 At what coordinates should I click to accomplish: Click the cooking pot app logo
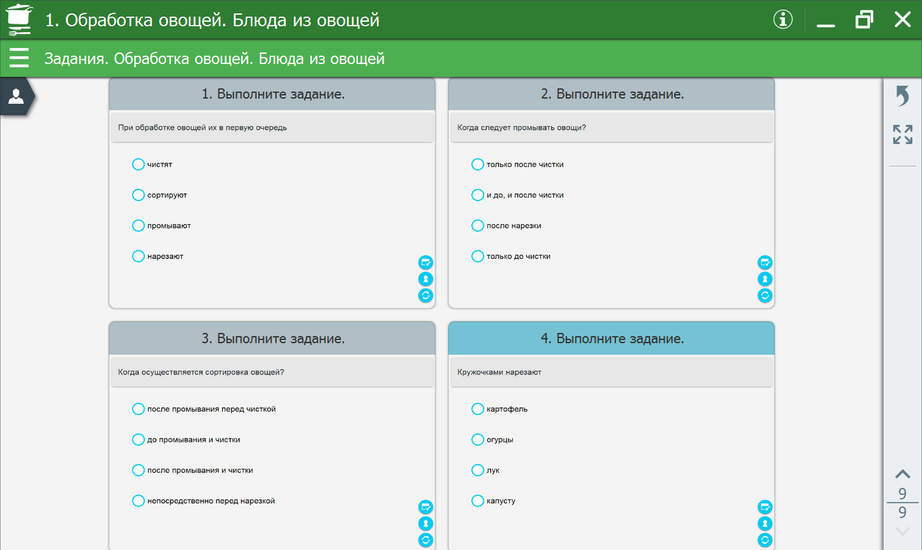click(x=19, y=19)
